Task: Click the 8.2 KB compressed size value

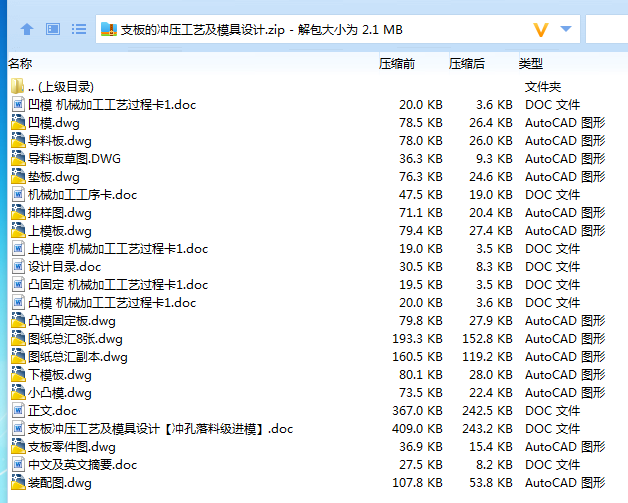Action: (x=494, y=465)
